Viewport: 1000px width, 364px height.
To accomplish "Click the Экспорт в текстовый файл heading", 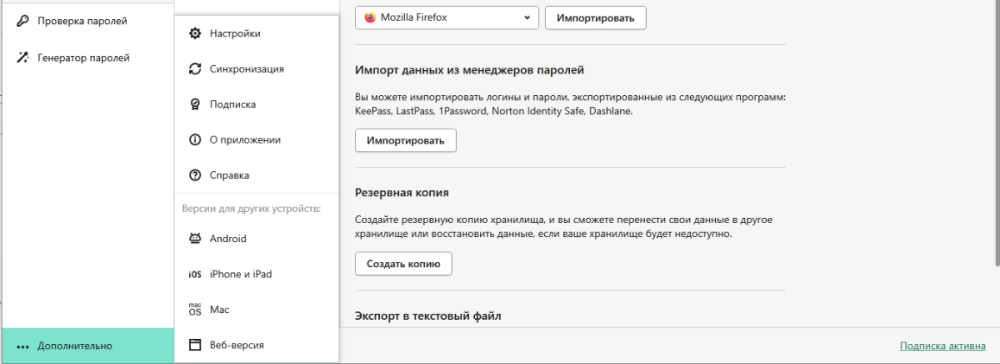I will point(428,316).
